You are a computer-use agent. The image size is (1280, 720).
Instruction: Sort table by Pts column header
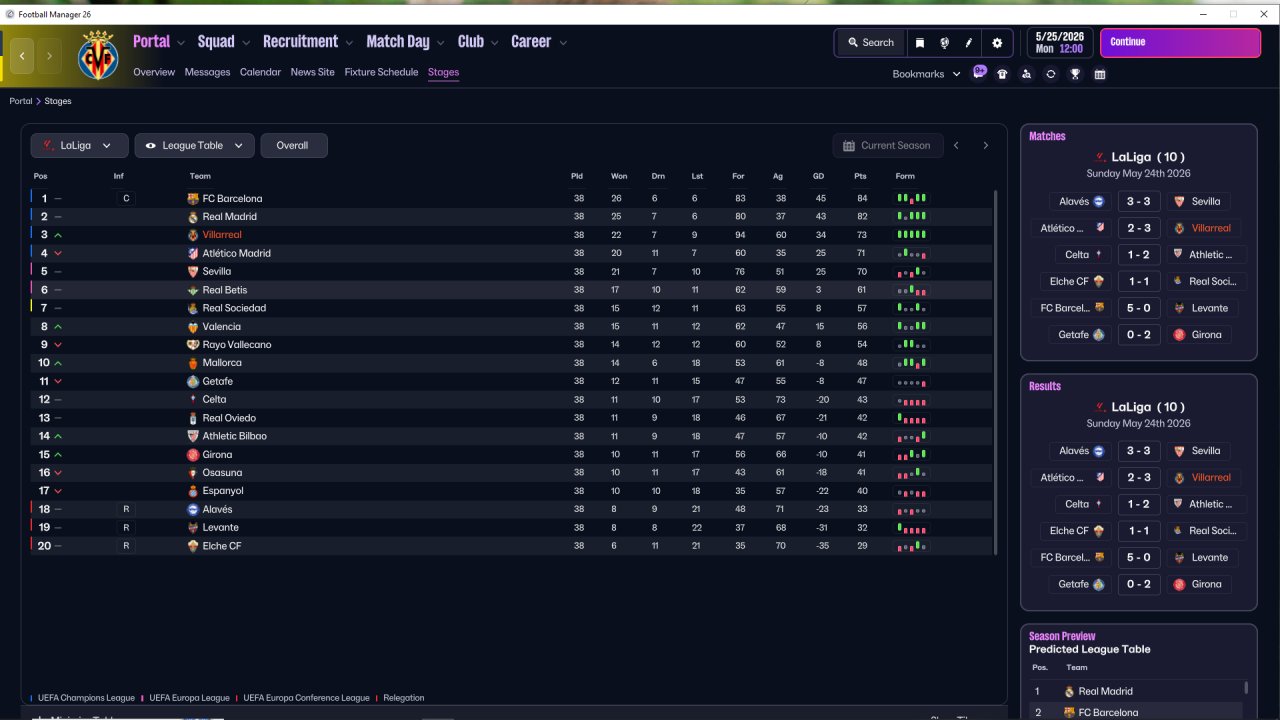[860, 177]
